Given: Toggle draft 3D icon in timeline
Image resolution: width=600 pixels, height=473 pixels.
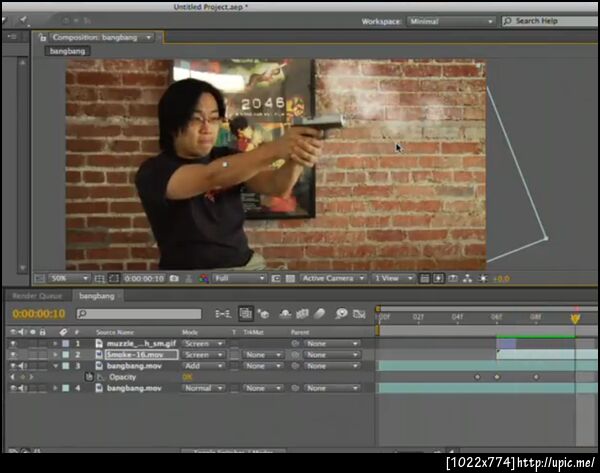Looking at the screenshot, I should coord(264,314).
